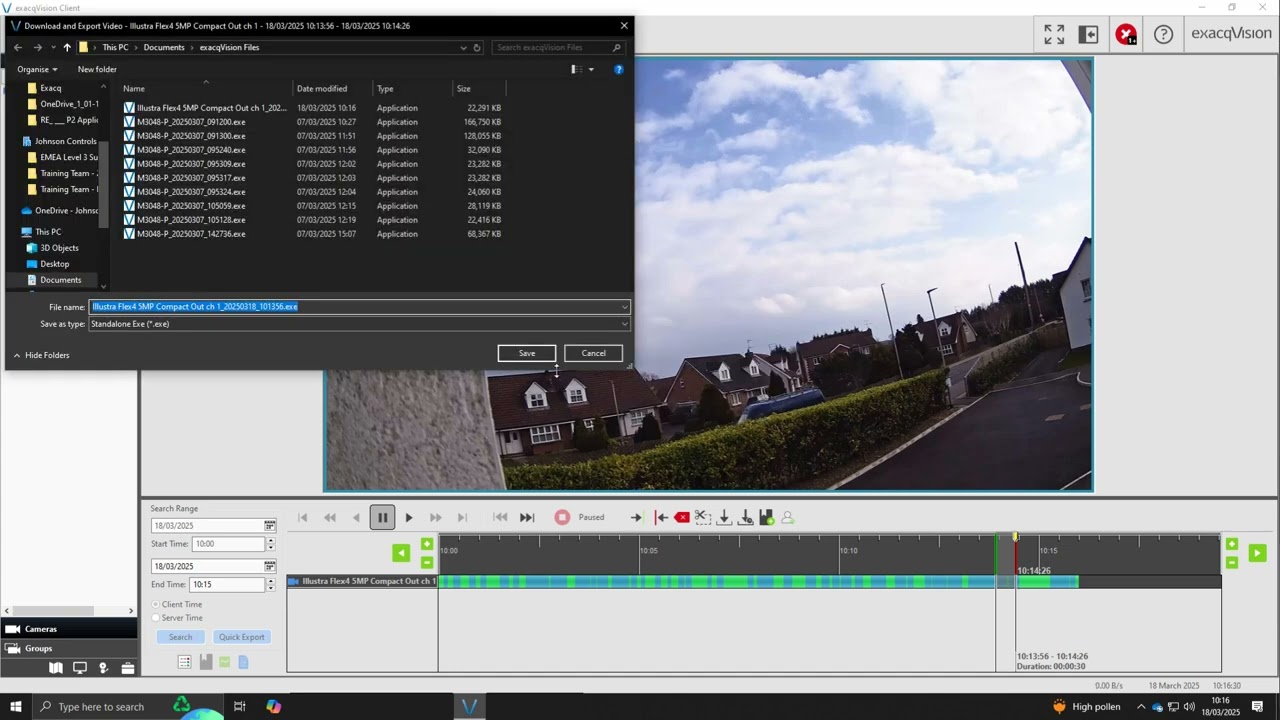The width and height of the screenshot is (1280, 720).
Task: Shift timeline later with right green arrow
Action: [x=1257, y=553]
